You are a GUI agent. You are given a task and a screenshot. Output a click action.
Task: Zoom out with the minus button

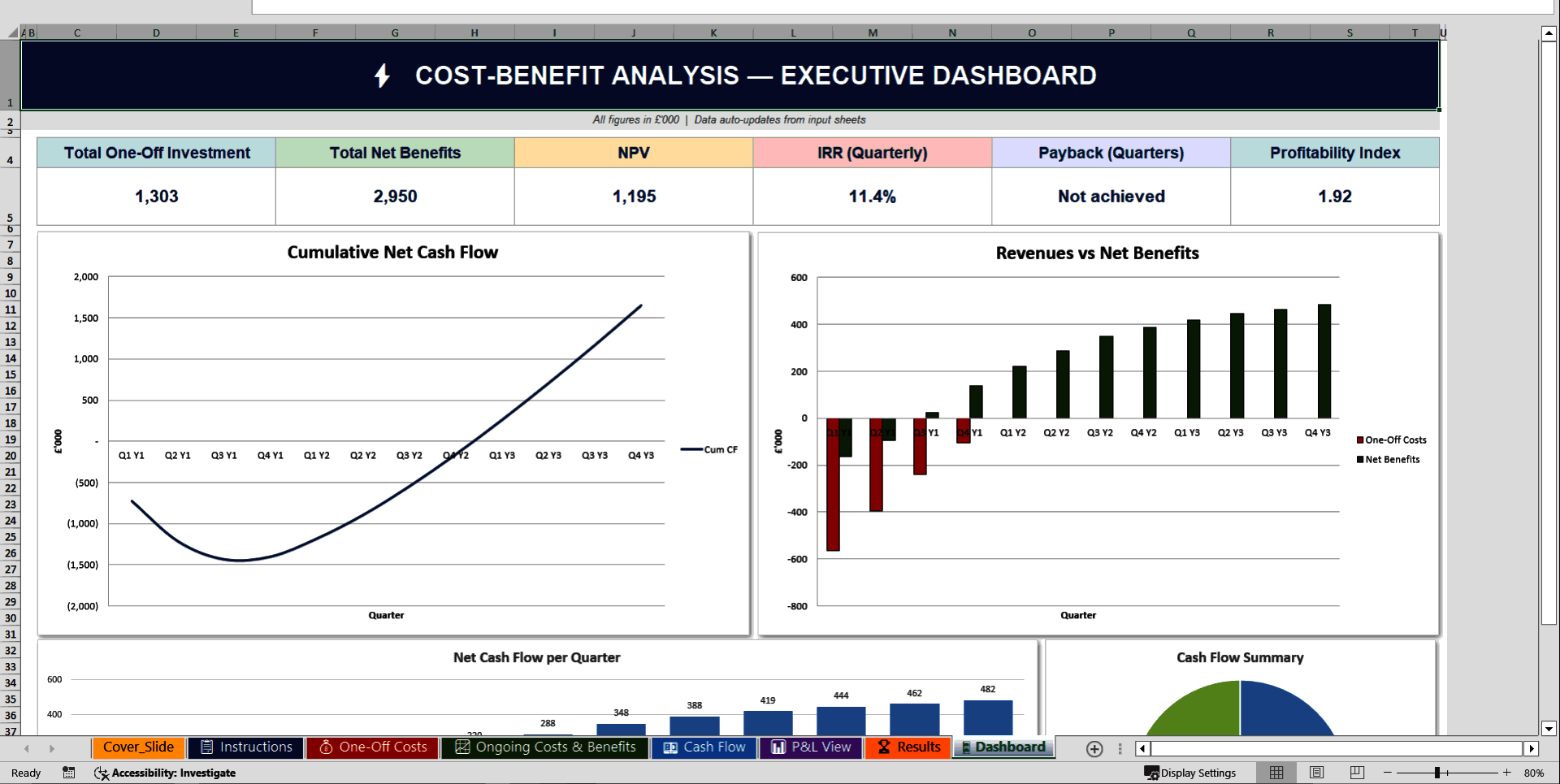(1388, 773)
